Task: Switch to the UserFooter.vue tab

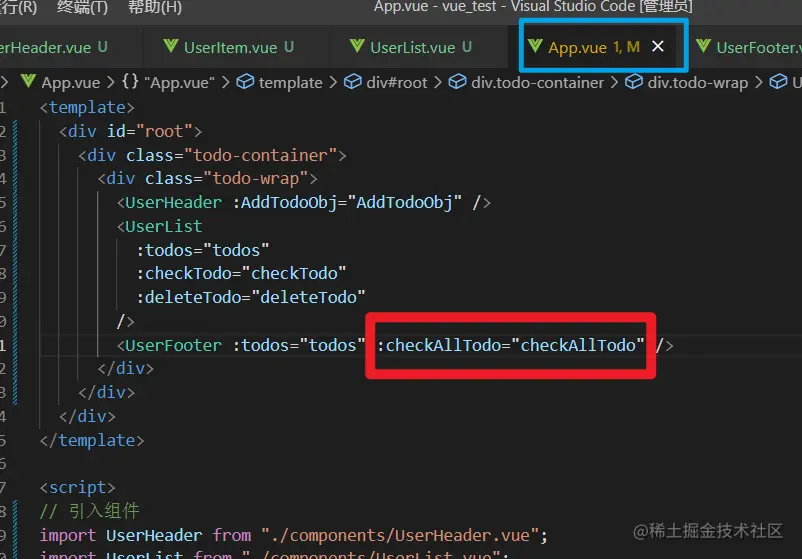Action: 750,48
